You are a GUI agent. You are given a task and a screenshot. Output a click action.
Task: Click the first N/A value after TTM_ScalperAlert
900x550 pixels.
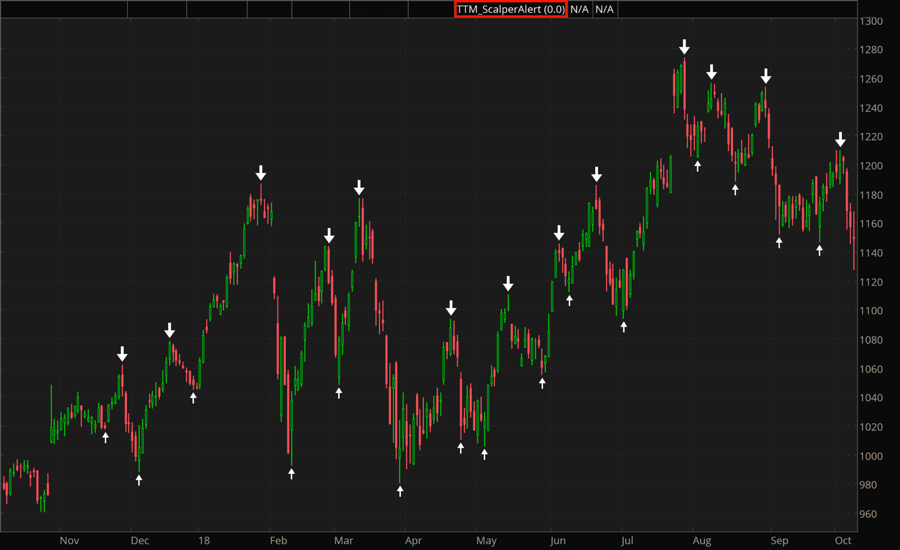[x=580, y=9]
